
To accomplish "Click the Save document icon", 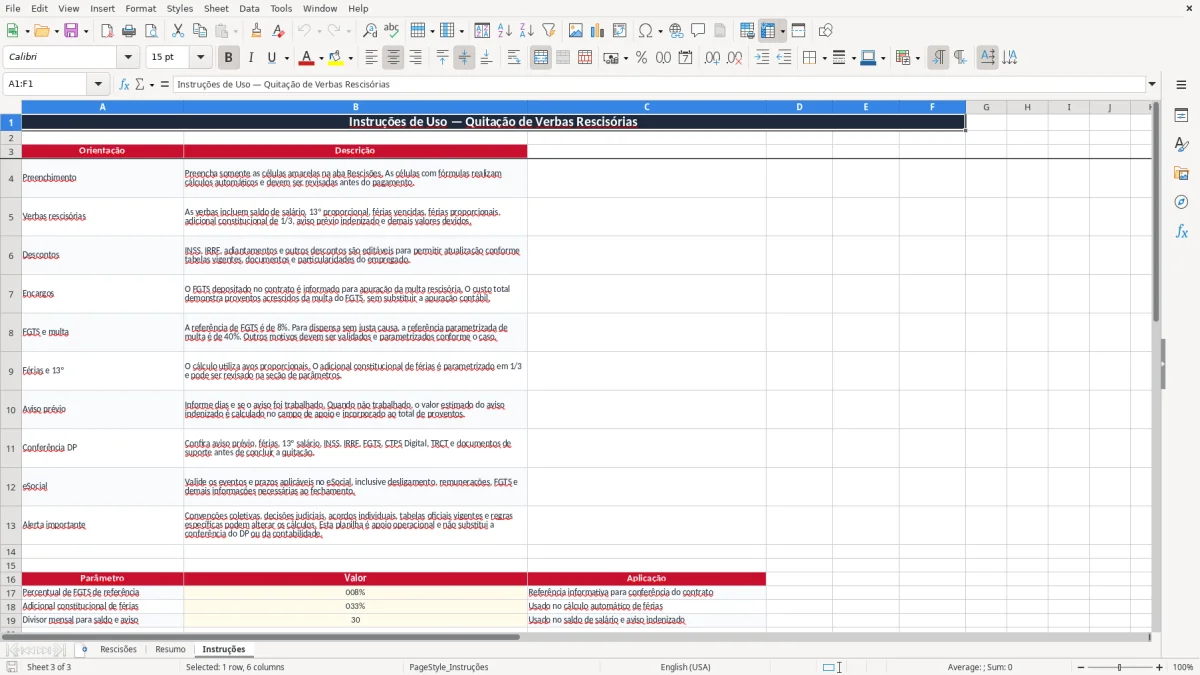I will 71,31.
